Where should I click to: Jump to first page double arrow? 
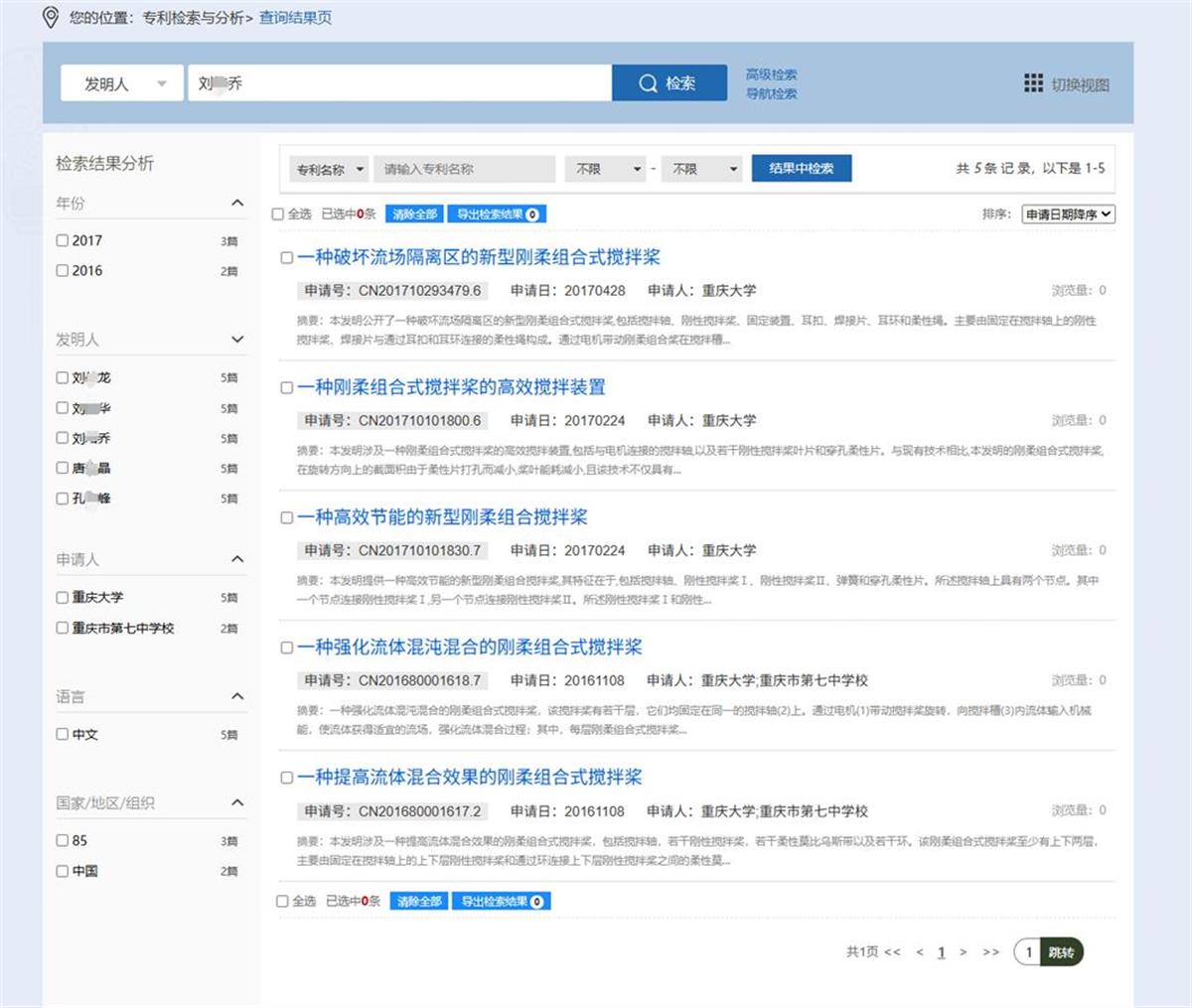(x=892, y=952)
